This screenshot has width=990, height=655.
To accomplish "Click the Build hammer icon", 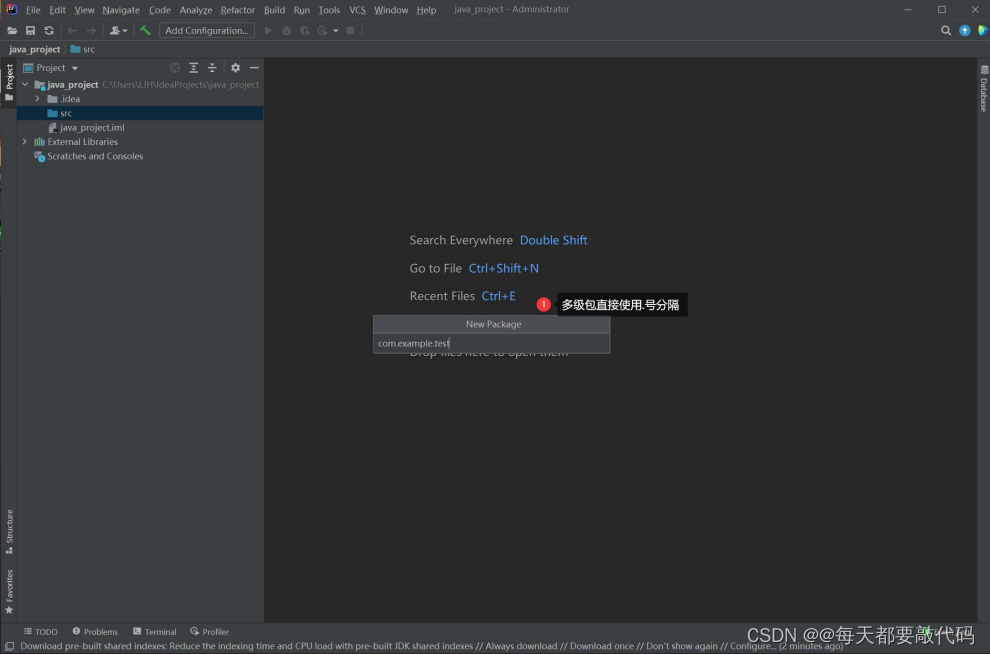I will click(145, 30).
